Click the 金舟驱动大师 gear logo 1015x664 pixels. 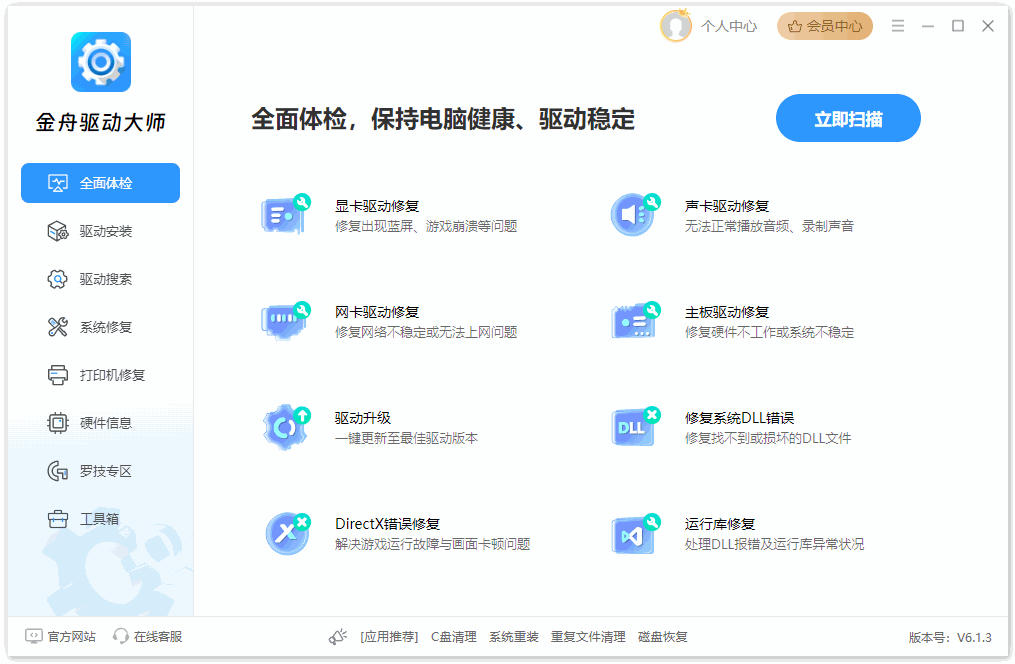click(x=101, y=62)
